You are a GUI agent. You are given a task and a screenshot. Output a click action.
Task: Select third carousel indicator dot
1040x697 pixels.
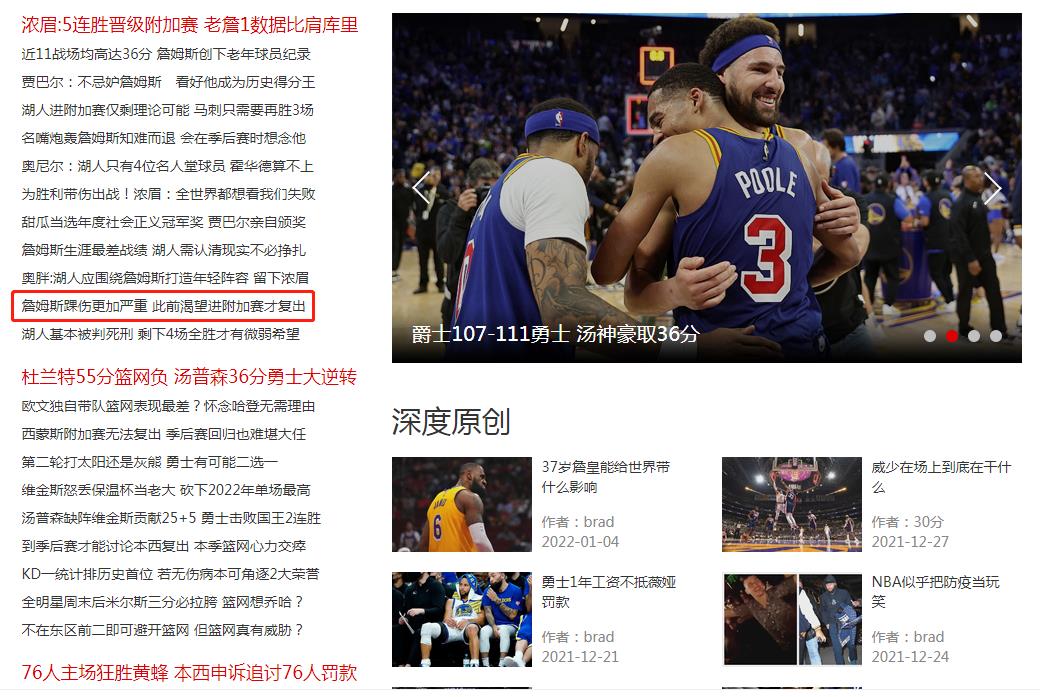974,336
